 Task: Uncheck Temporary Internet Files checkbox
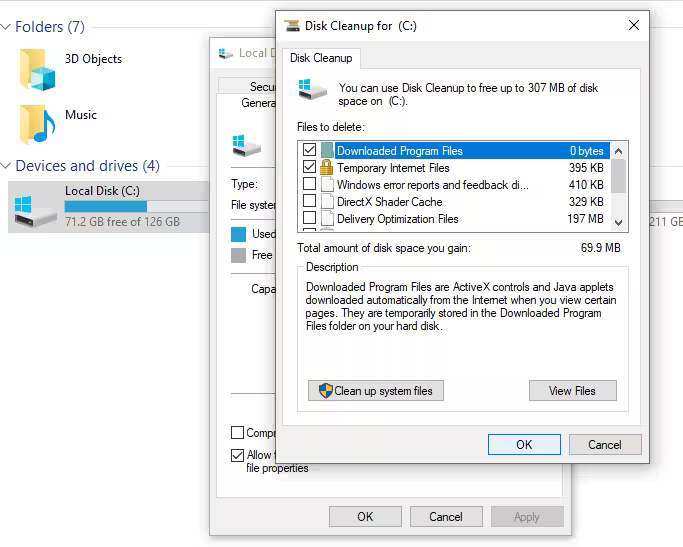[x=309, y=166]
